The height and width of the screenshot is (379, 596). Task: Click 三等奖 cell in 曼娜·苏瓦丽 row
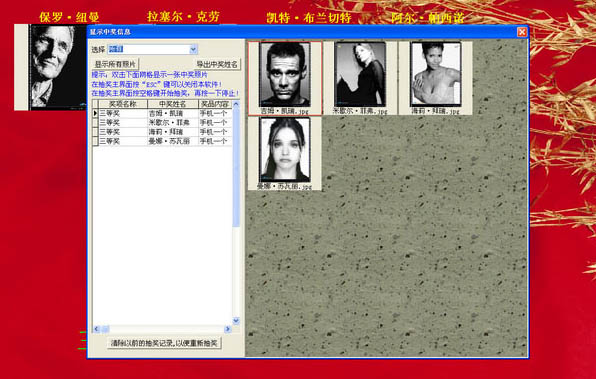123,141
